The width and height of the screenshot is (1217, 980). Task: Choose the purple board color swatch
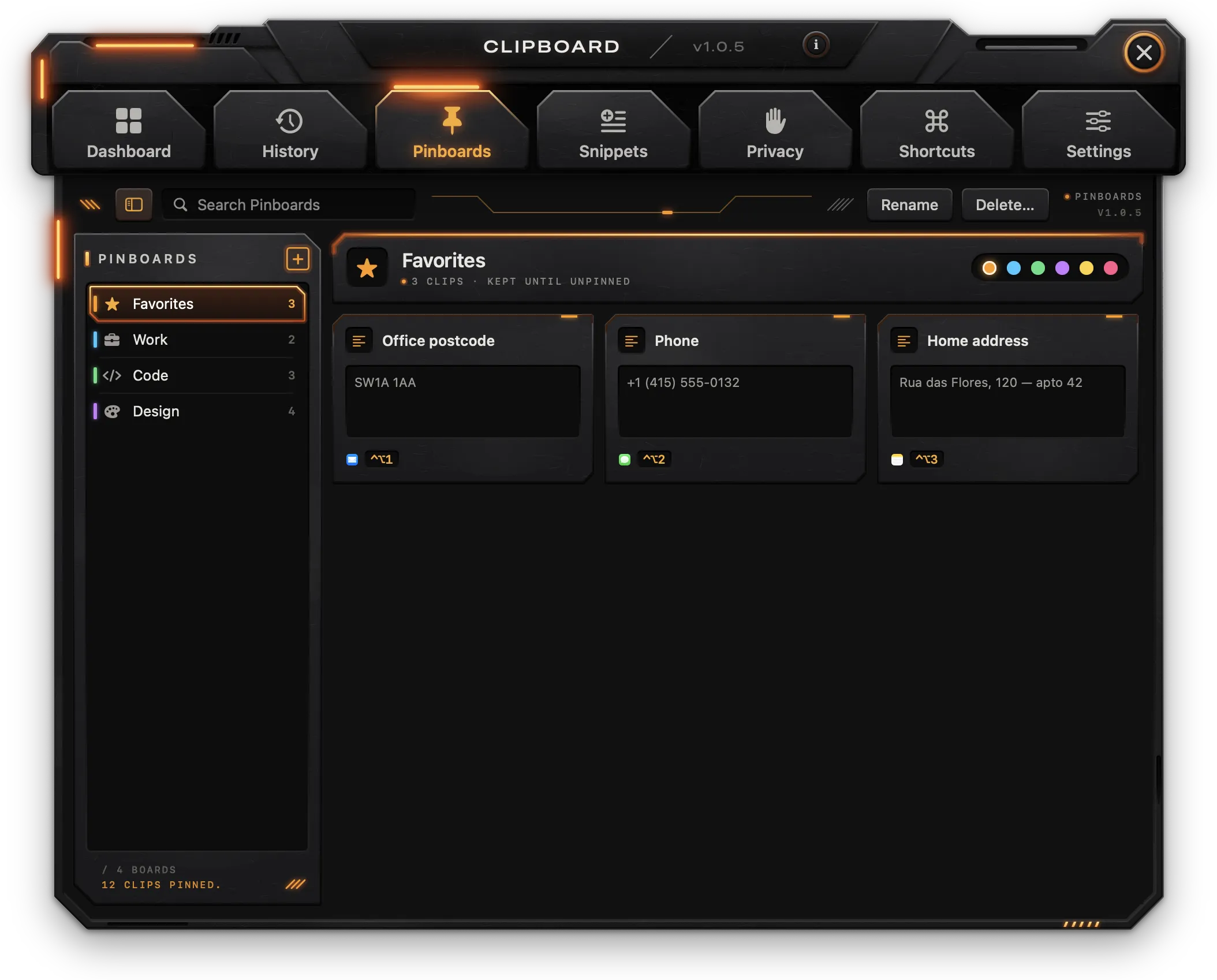point(1062,268)
